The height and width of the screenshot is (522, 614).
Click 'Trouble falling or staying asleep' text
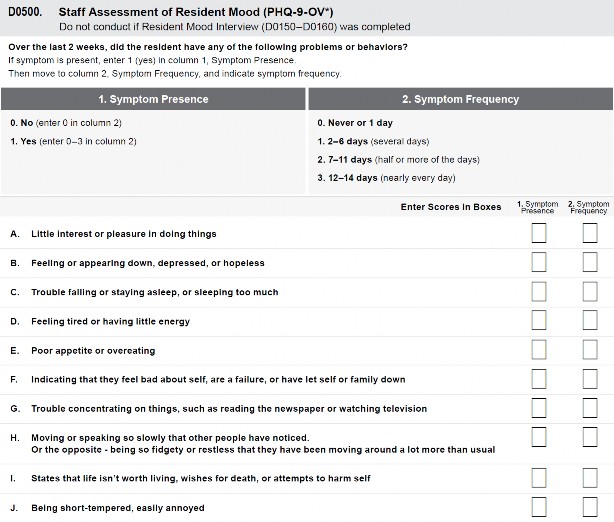point(155,292)
